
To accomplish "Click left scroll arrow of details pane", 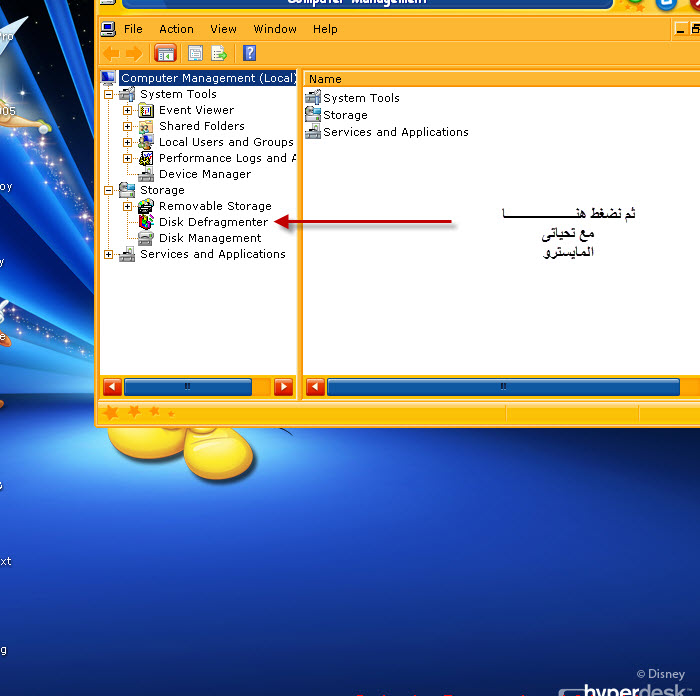I will pos(315,387).
